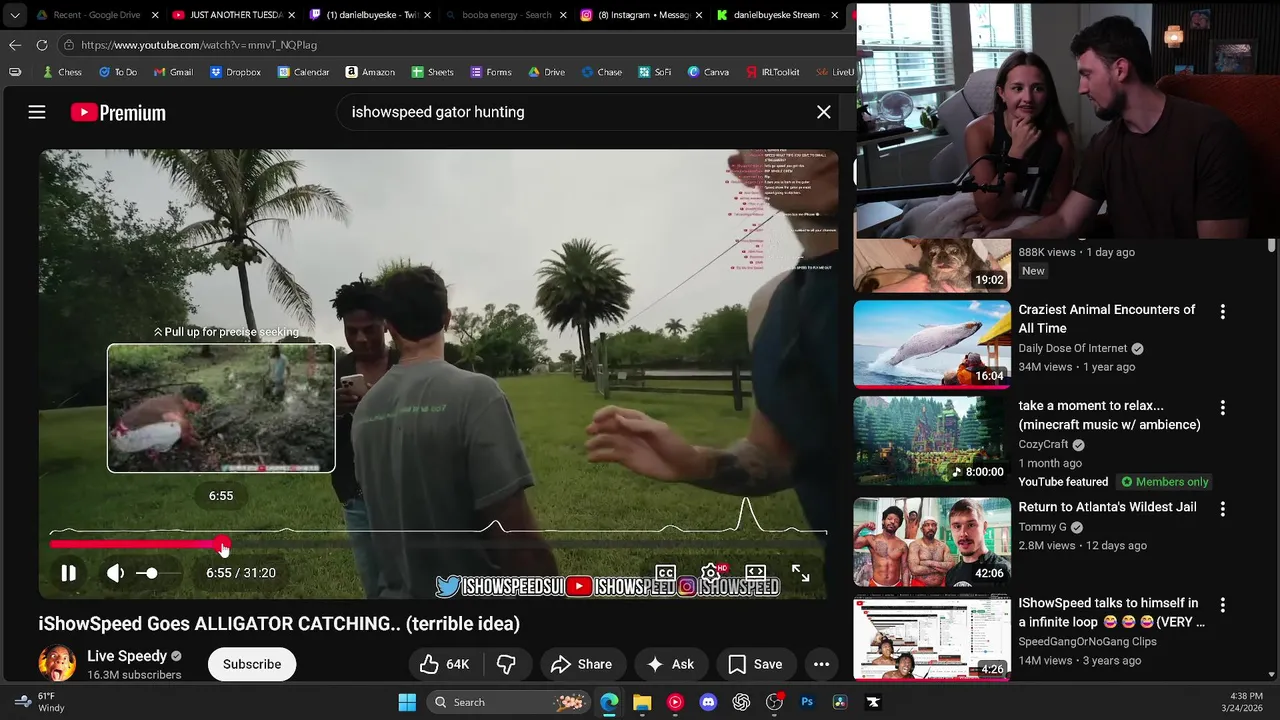Toggle theater mode on the player
This screenshot has width=1280, height=720.
click(756, 572)
